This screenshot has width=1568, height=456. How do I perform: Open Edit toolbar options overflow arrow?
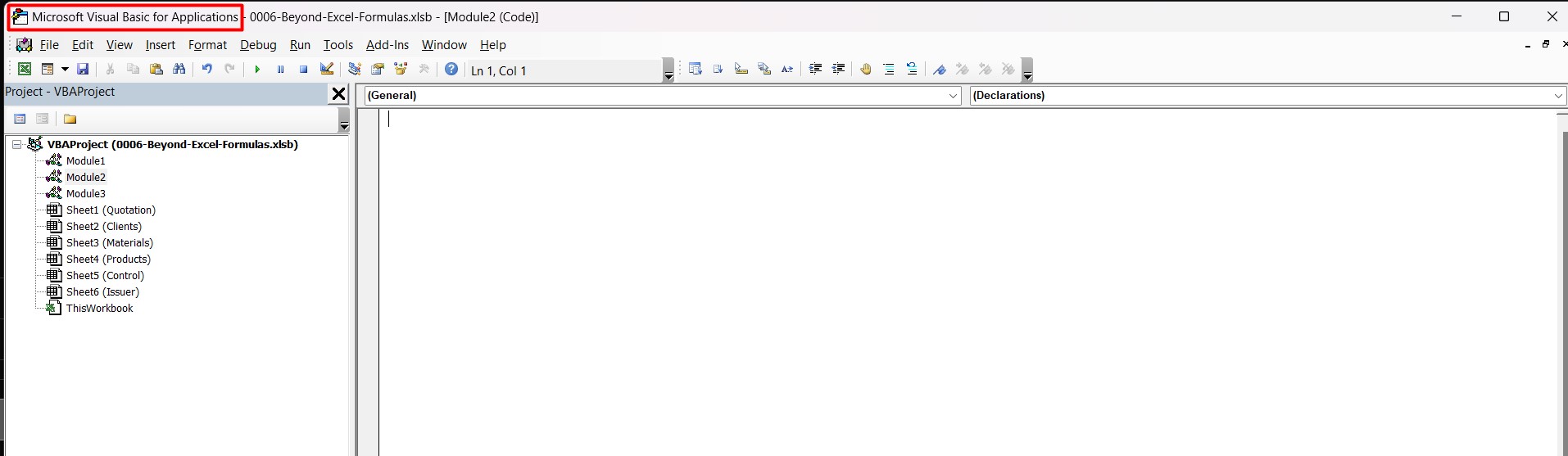(x=1027, y=70)
